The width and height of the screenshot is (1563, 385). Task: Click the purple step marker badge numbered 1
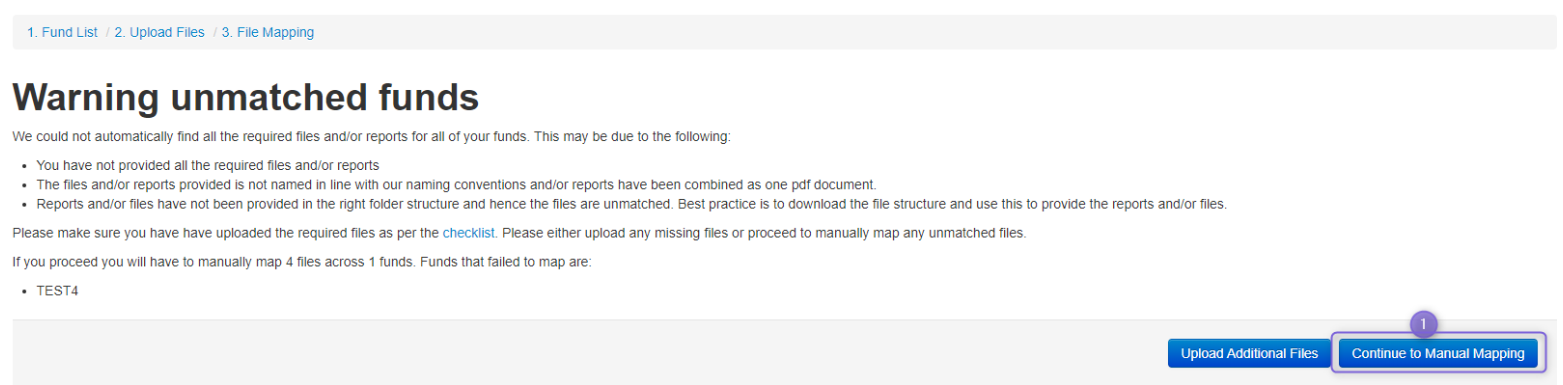[1423, 325]
